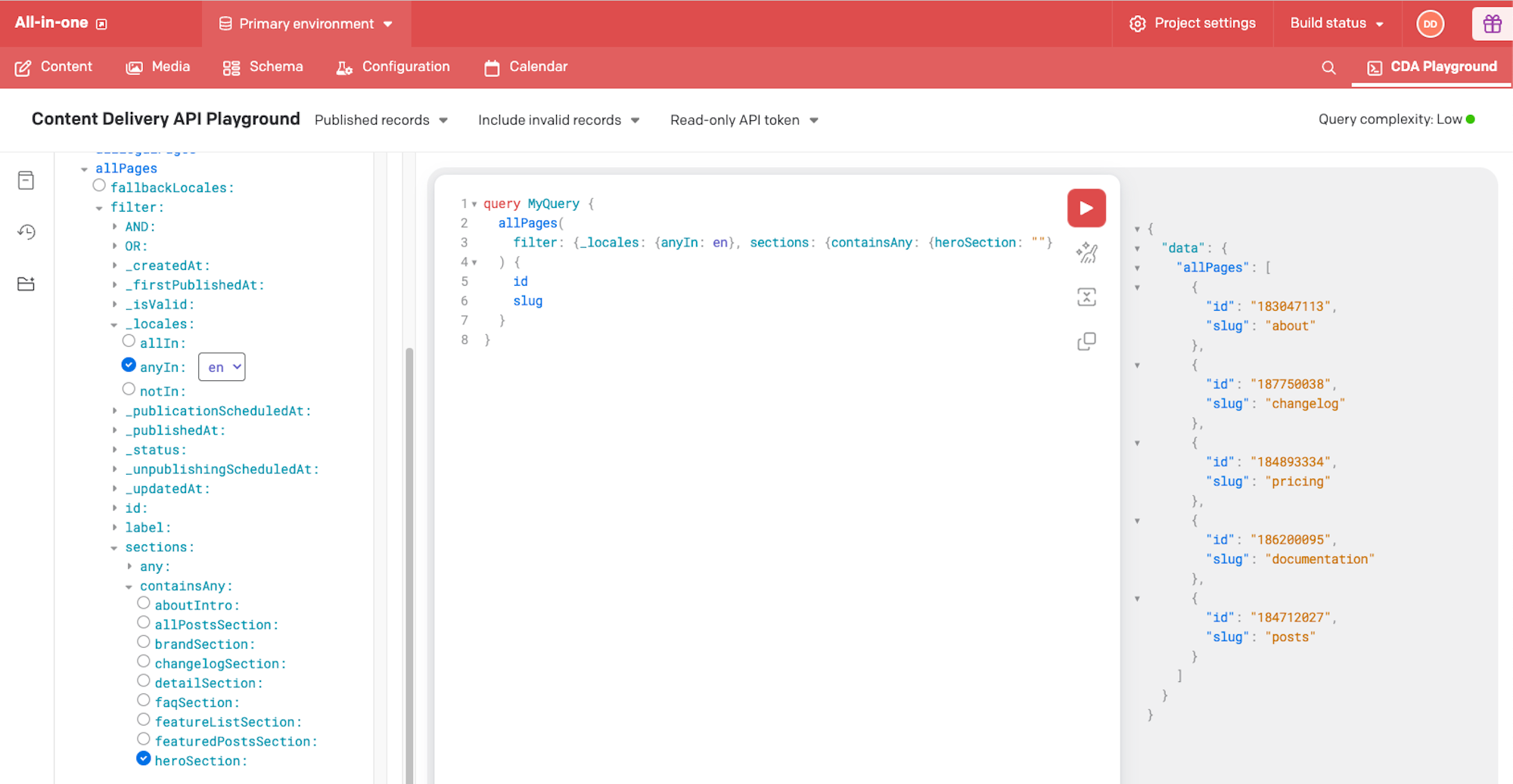Select the allIn locale filter option
Screen dimensions: 1513x784
[x=129, y=341]
